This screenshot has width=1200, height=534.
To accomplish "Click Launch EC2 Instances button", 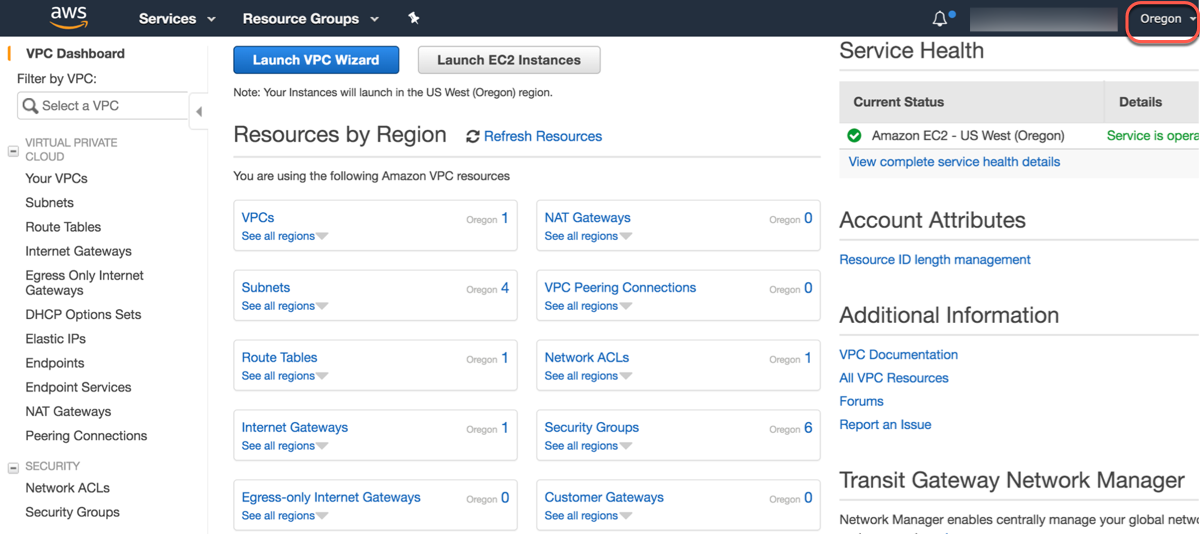I will click(x=509, y=60).
